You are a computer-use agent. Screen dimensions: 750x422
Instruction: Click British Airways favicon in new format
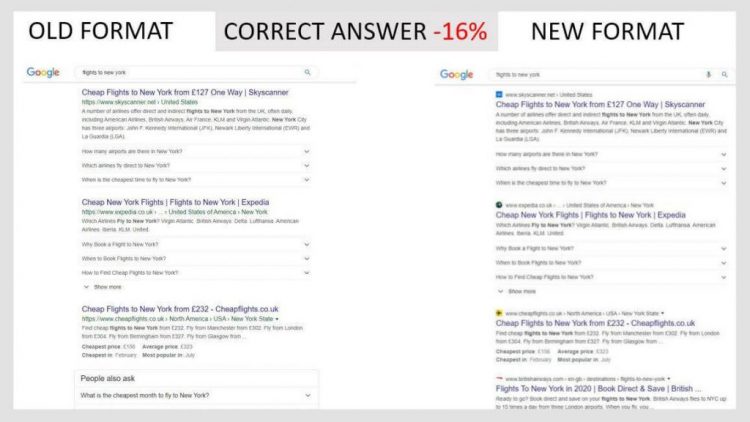[x=499, y=378]
